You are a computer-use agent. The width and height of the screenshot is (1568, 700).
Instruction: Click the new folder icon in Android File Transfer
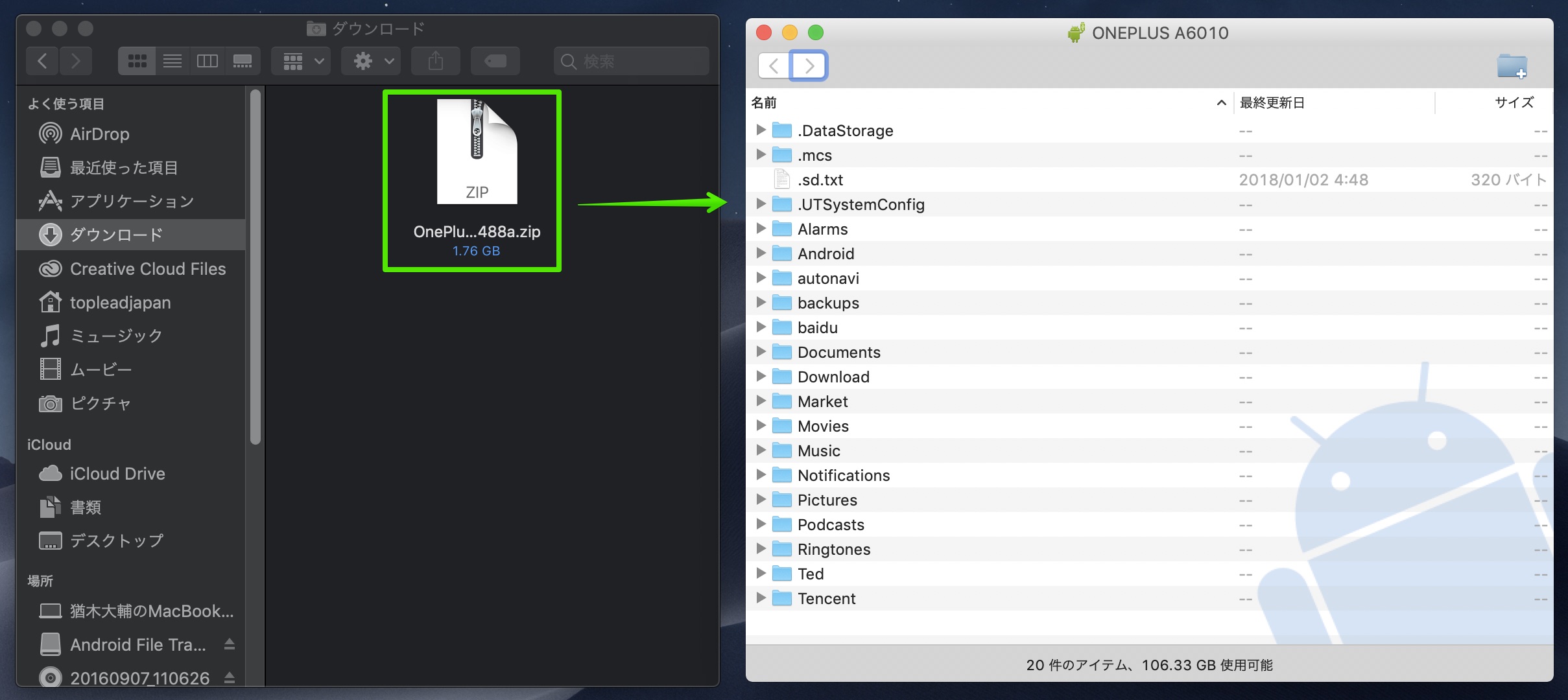[1512, 65]
